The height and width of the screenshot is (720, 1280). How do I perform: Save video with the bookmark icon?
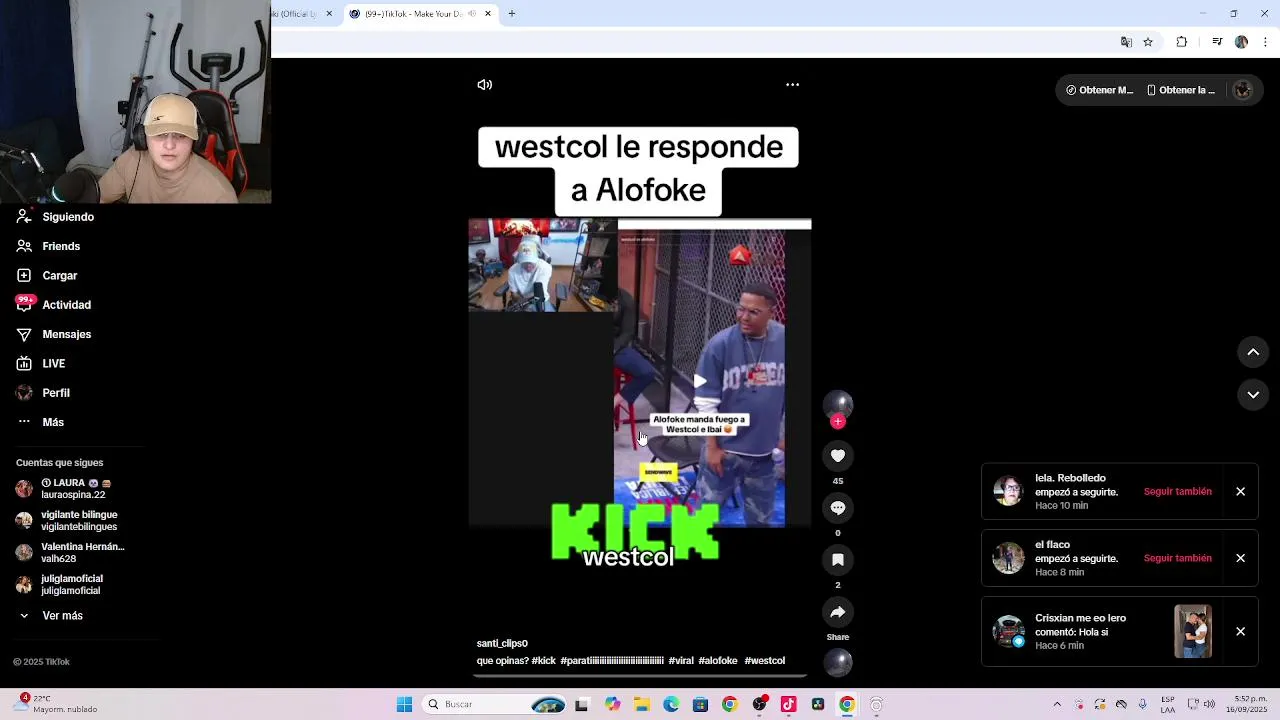[838, 560]
